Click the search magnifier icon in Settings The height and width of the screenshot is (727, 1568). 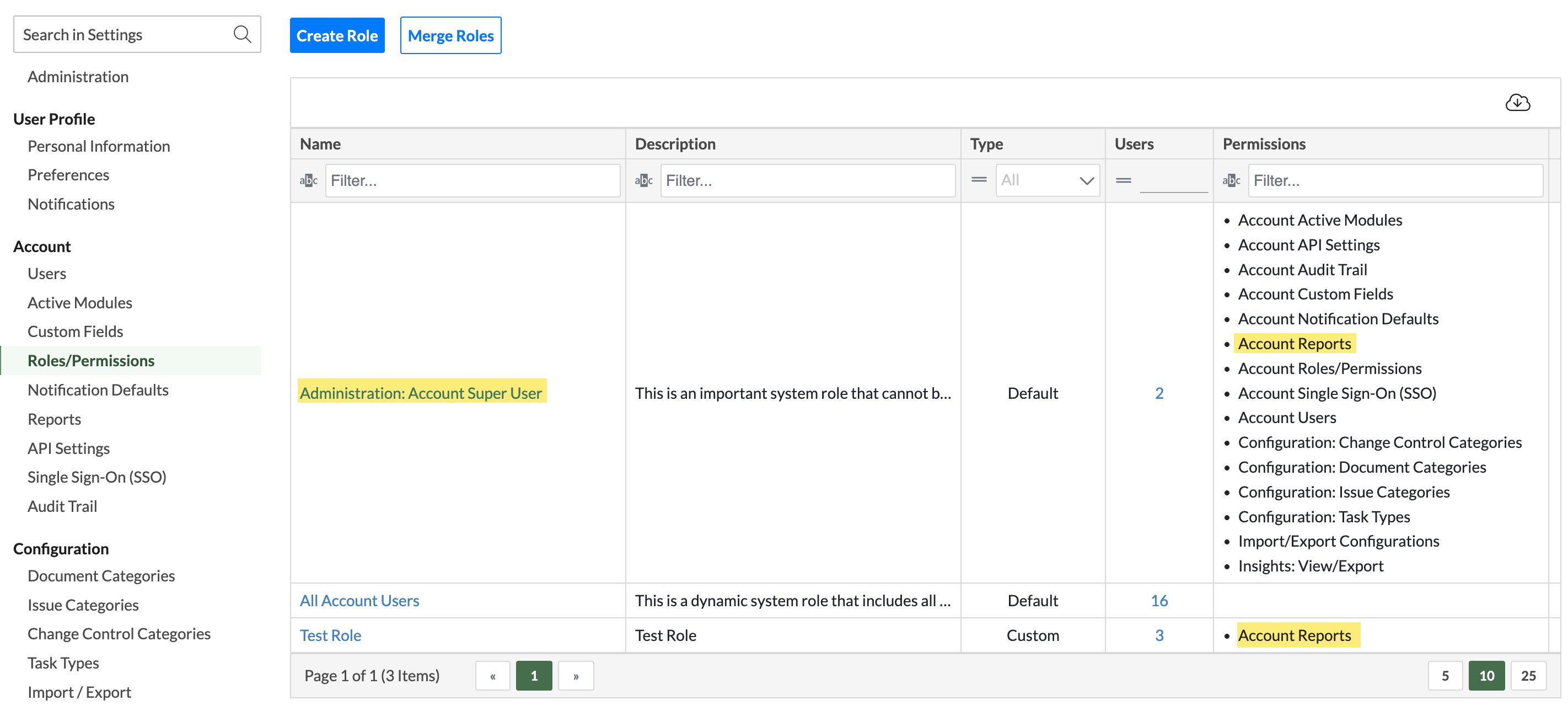[x=242, y=34]
